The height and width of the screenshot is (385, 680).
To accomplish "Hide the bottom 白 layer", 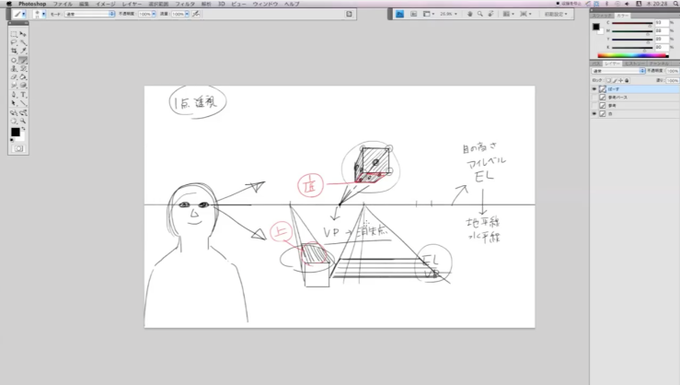I will [594, 114].
